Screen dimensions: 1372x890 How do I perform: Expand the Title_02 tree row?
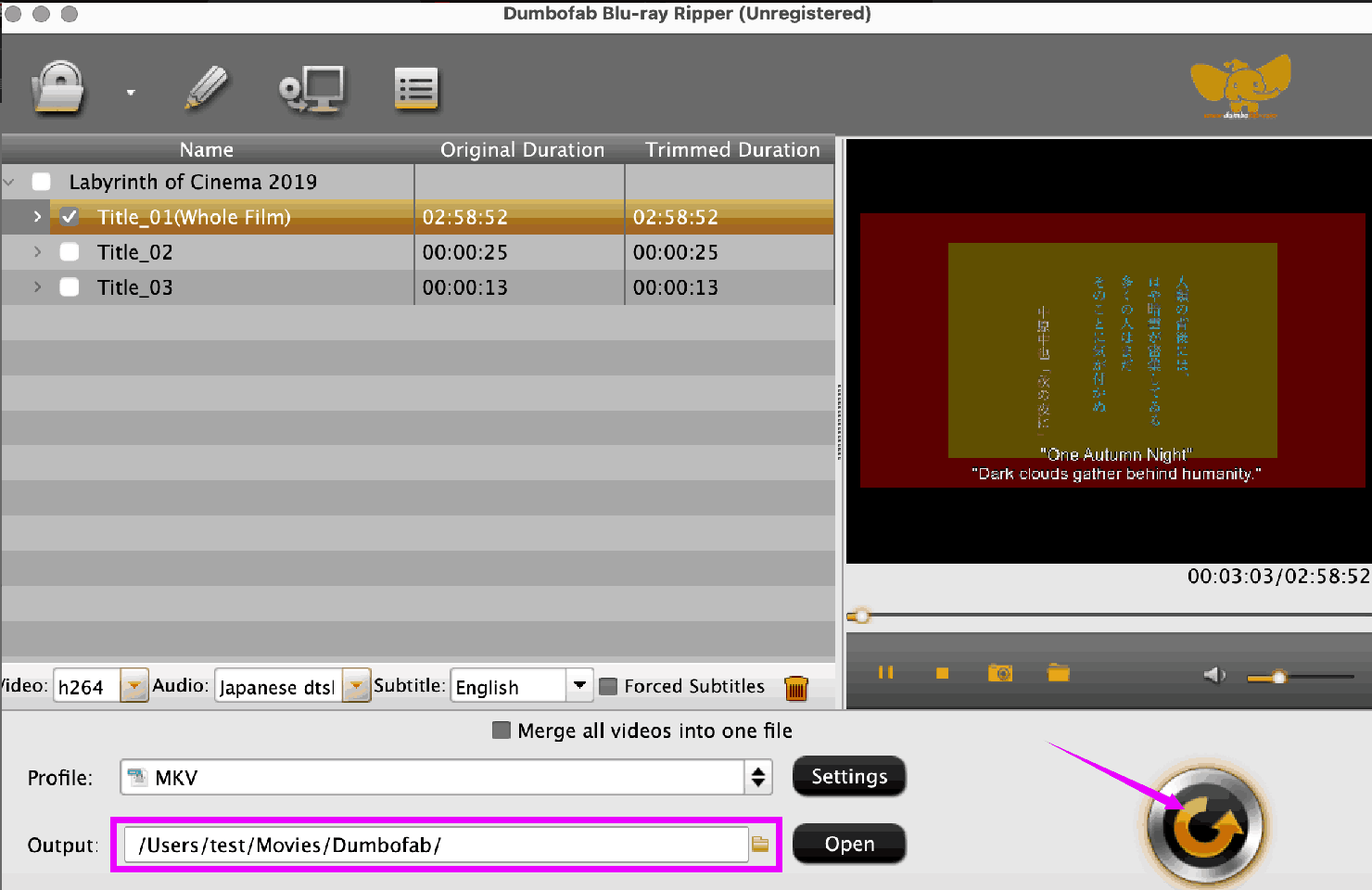coord(37,252)
